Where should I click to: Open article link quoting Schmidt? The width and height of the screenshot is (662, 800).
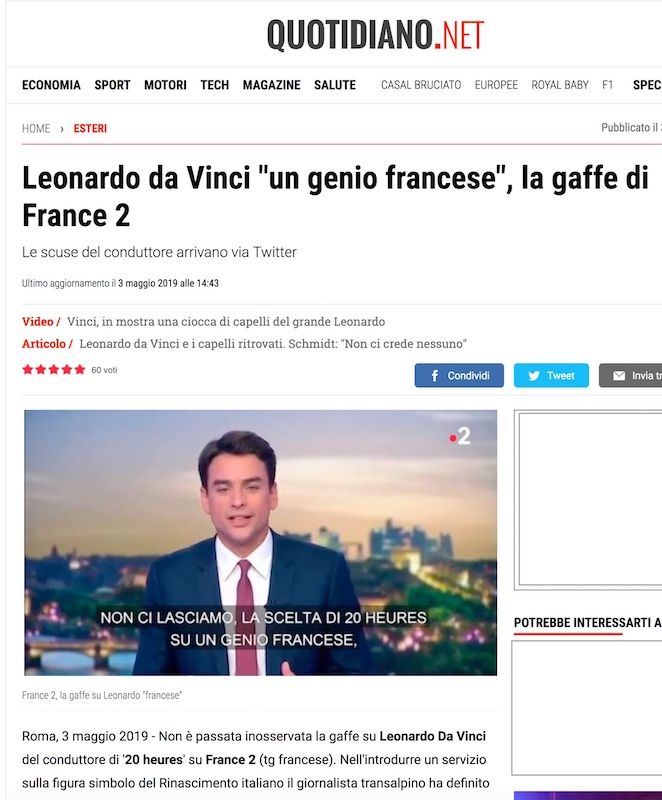[x=273, y=344]
